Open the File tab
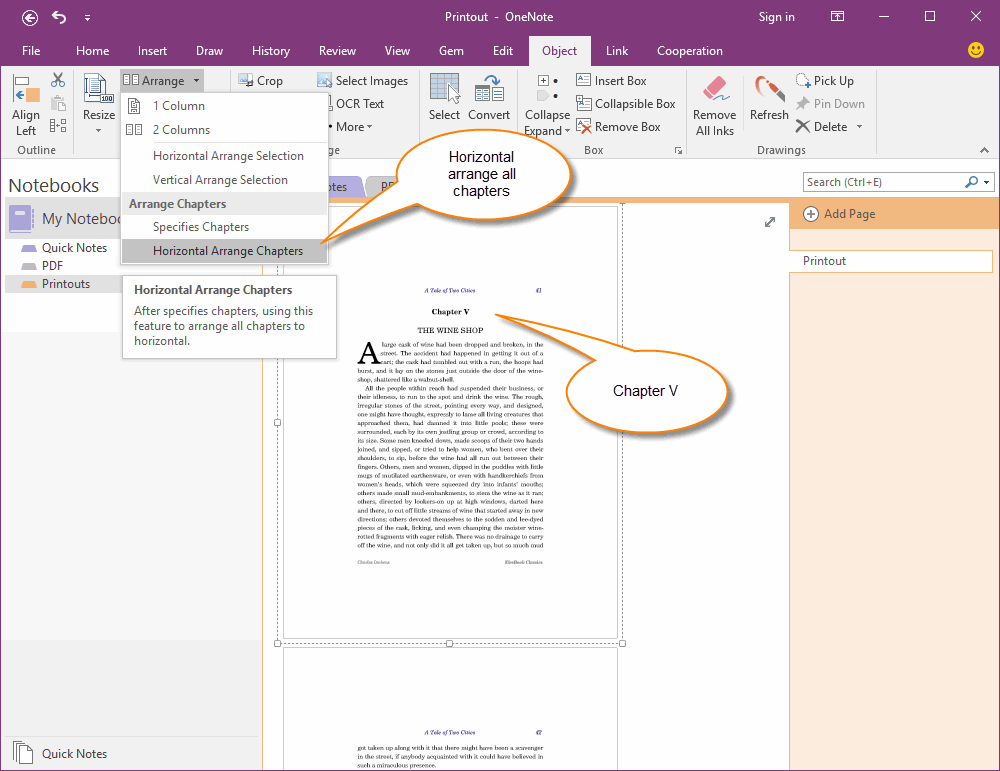The width and height of the screenshot is (1000, 771). click(x=31, y=51)
